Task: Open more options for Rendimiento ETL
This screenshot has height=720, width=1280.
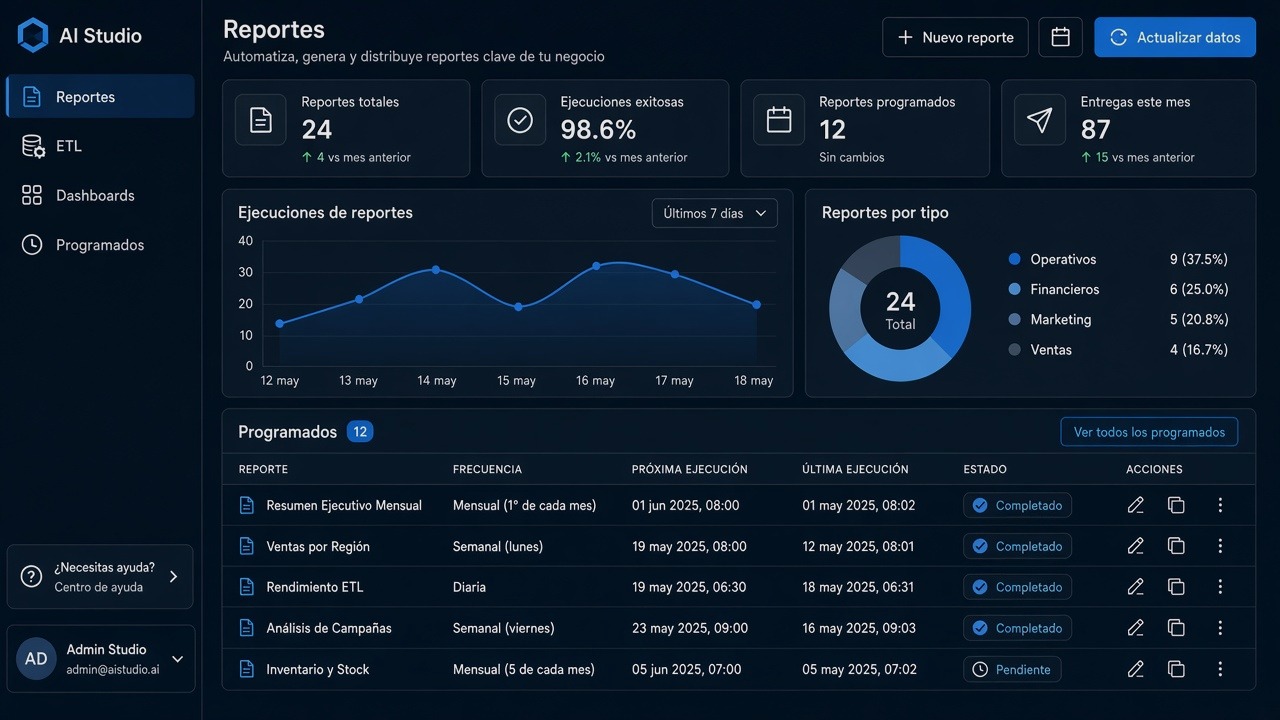Action: [1220, 587]
